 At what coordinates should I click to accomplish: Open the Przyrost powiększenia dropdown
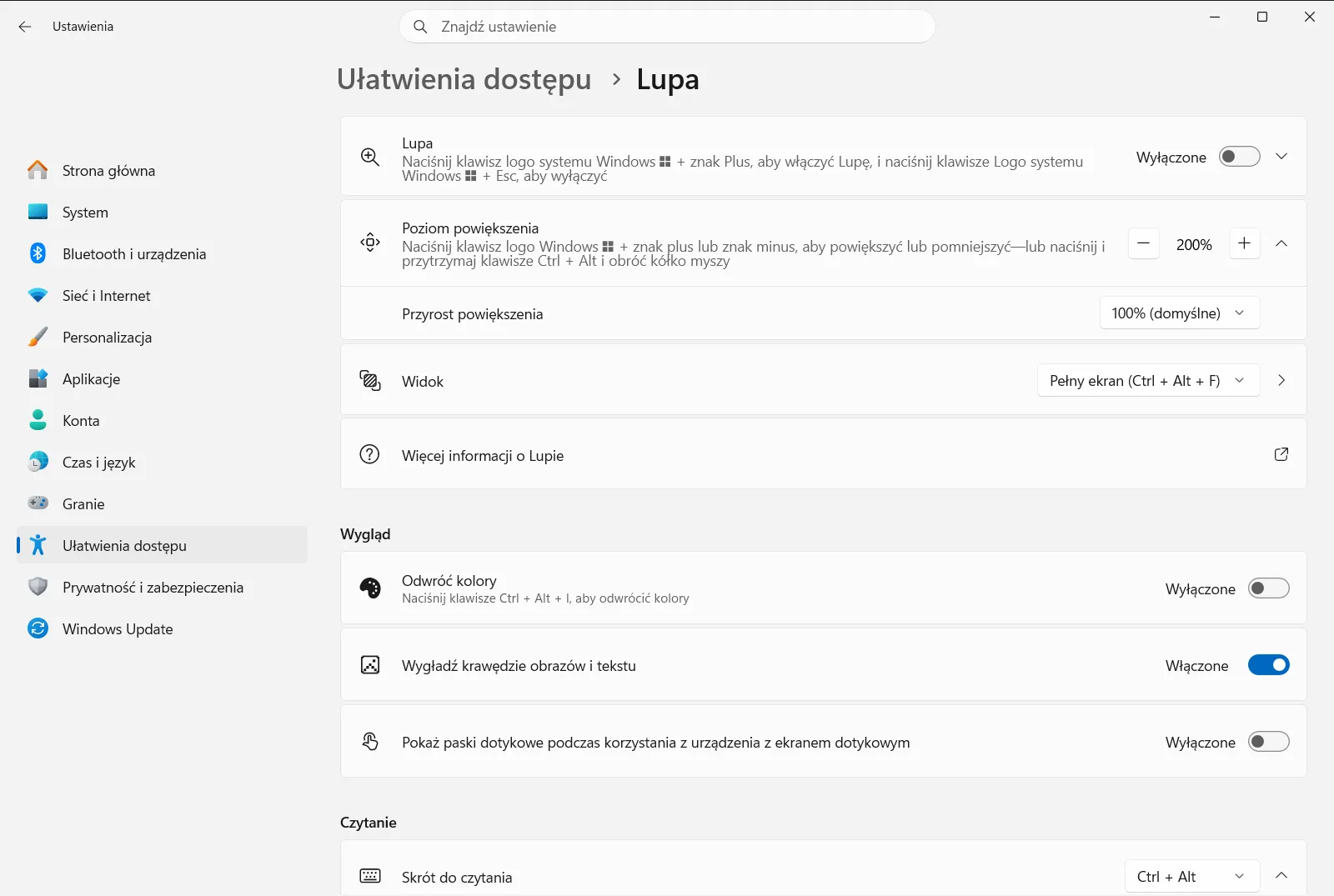[x=1179, y=313]
